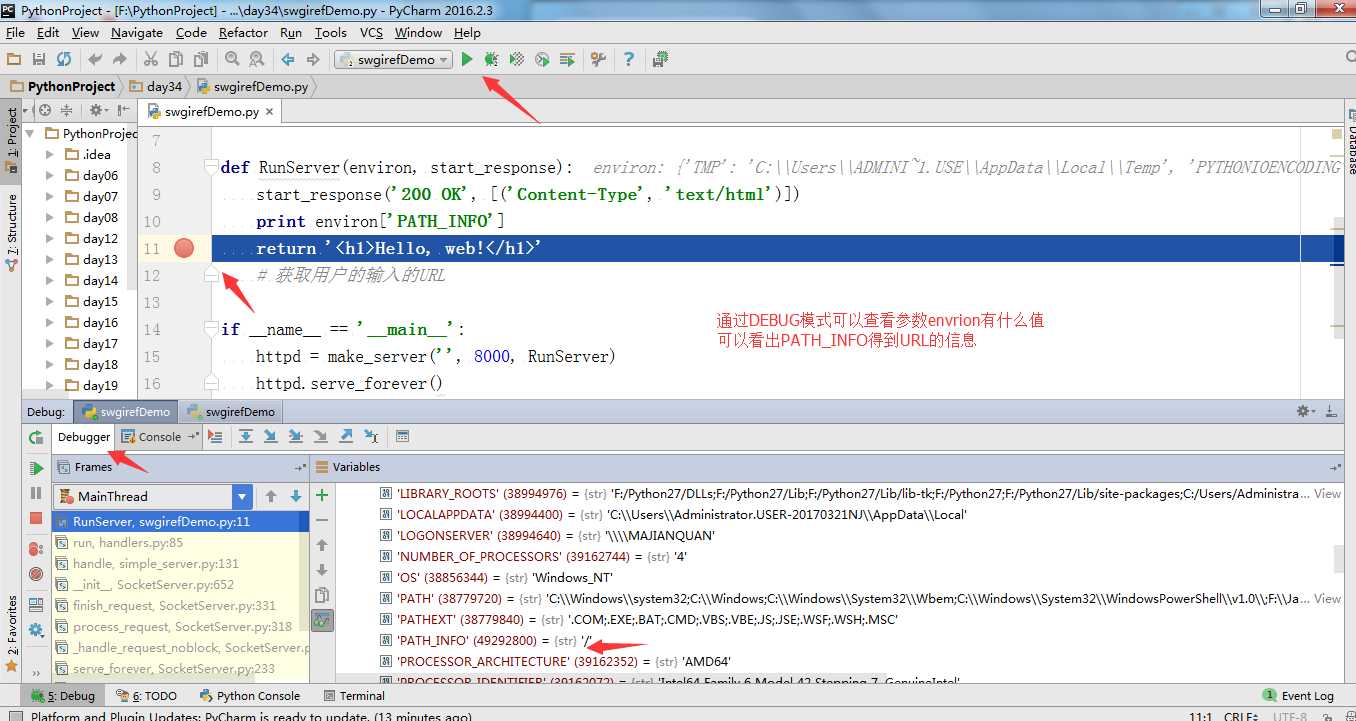This screenshot has height=721, width=1356.
Task: Open the Python Console tool window
Action: (x=249, y=696)
